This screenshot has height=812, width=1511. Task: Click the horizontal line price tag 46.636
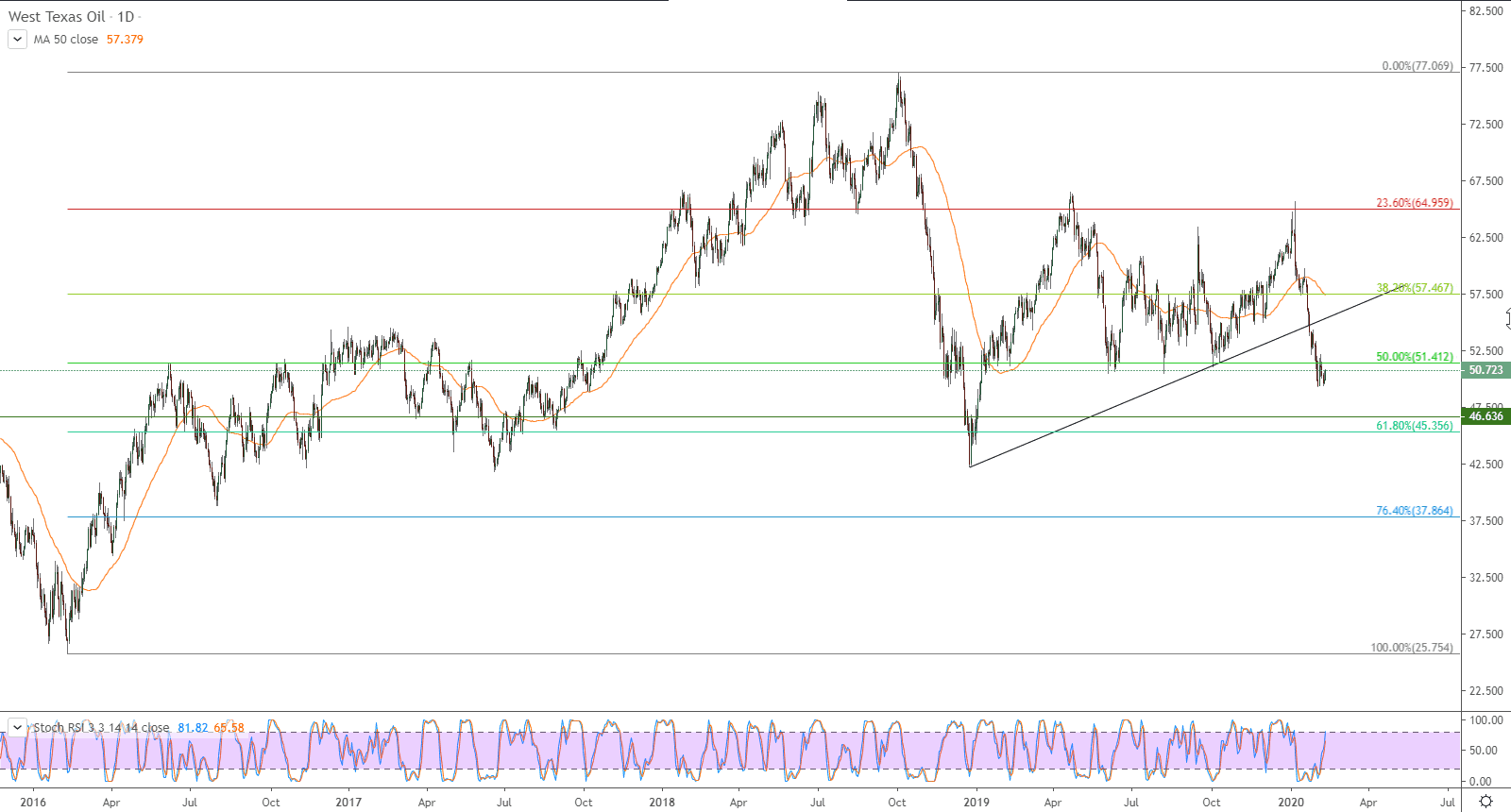1486,416
